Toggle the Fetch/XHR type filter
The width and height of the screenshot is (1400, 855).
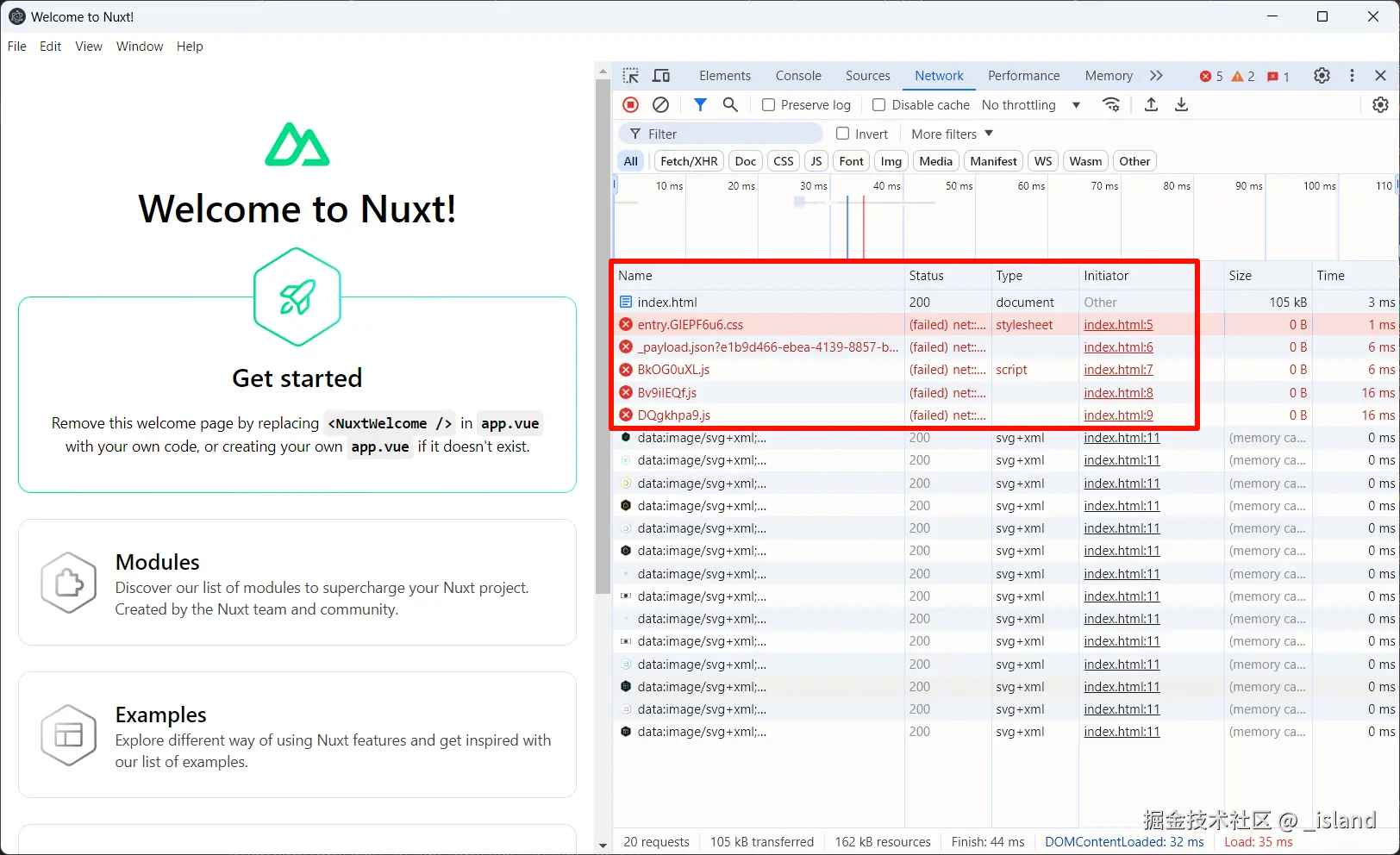click(x=689, y=161)
